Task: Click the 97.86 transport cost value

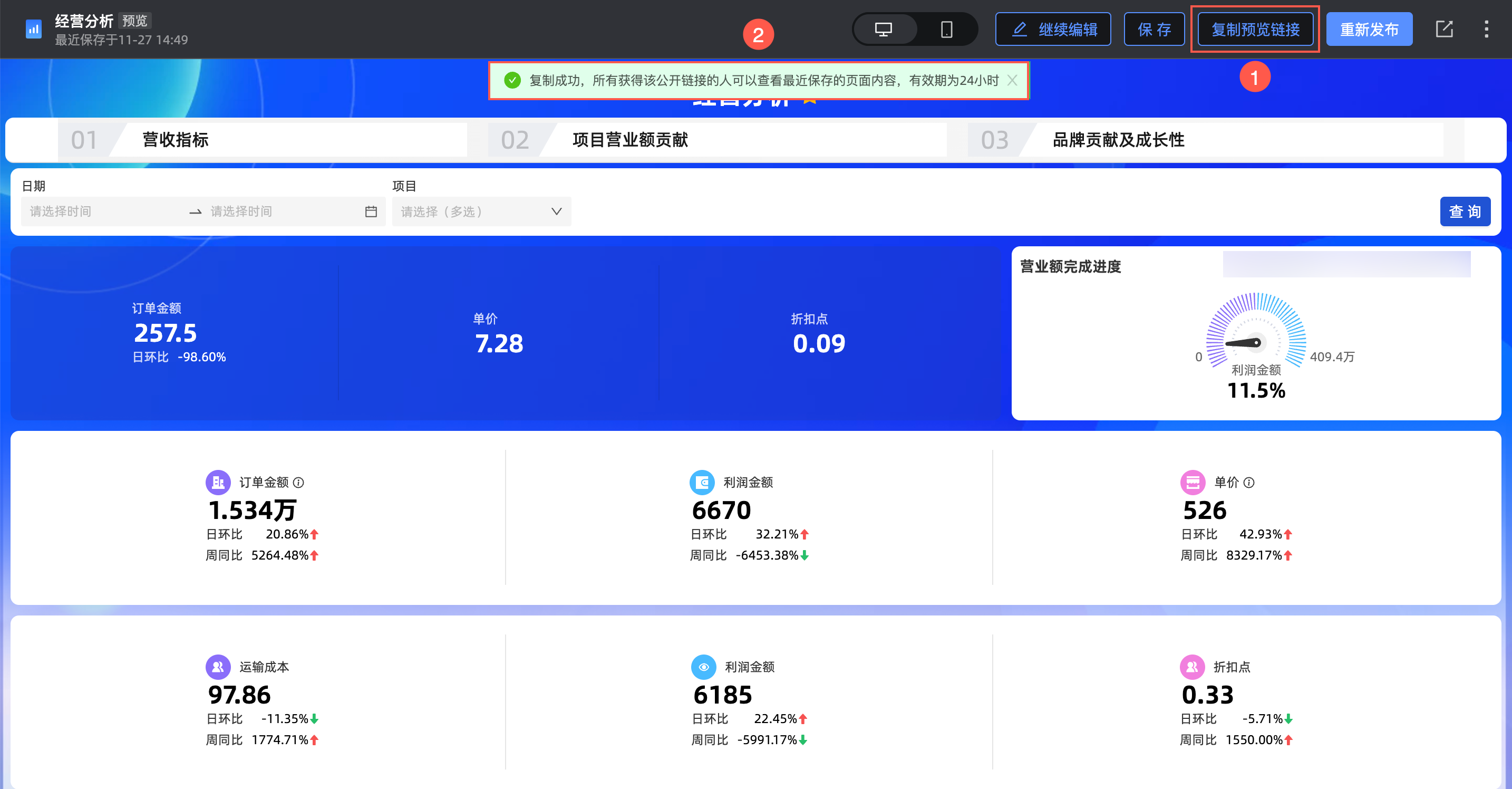Action: pos(239,695)
